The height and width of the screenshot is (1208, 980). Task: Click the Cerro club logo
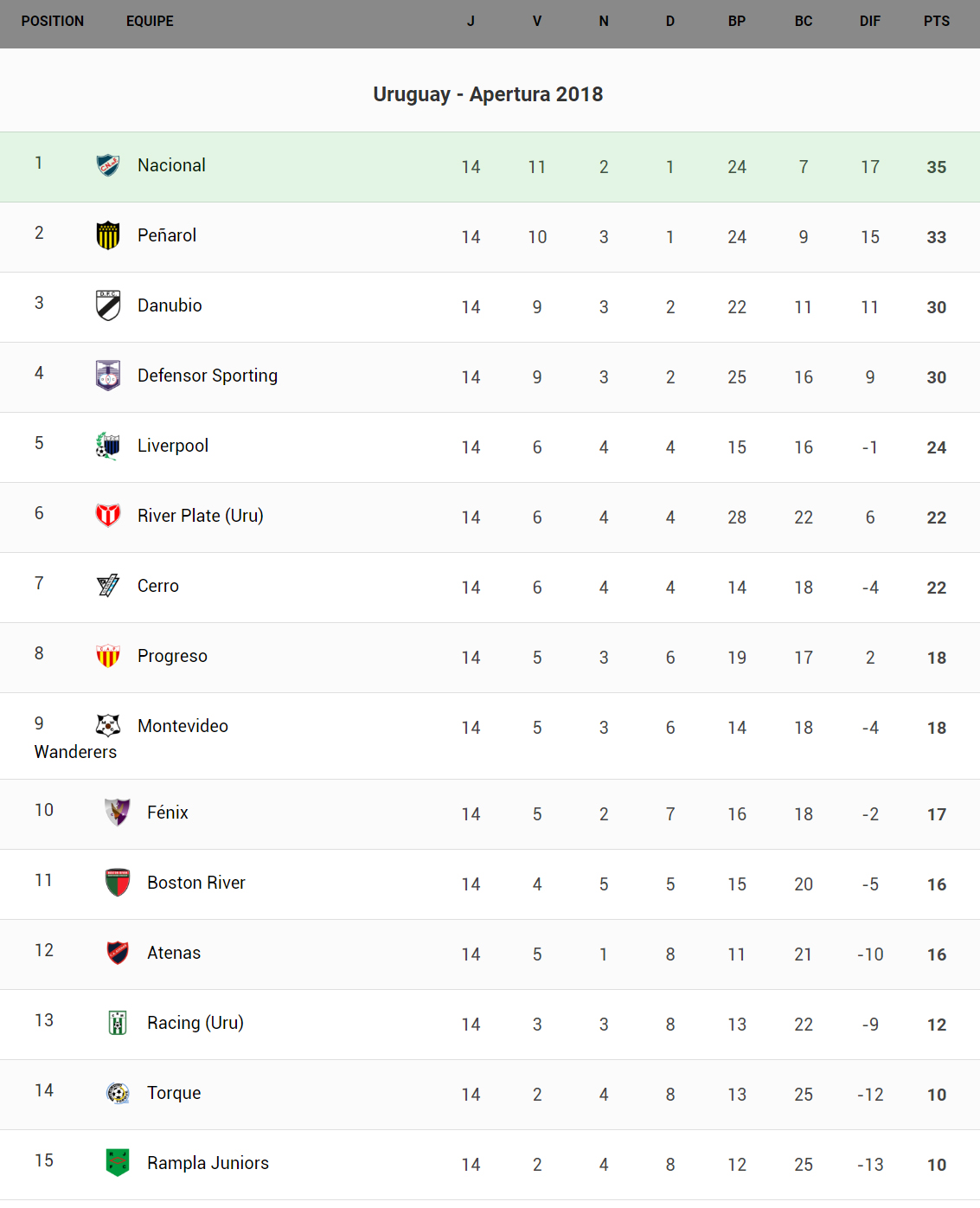pos(108,585)
